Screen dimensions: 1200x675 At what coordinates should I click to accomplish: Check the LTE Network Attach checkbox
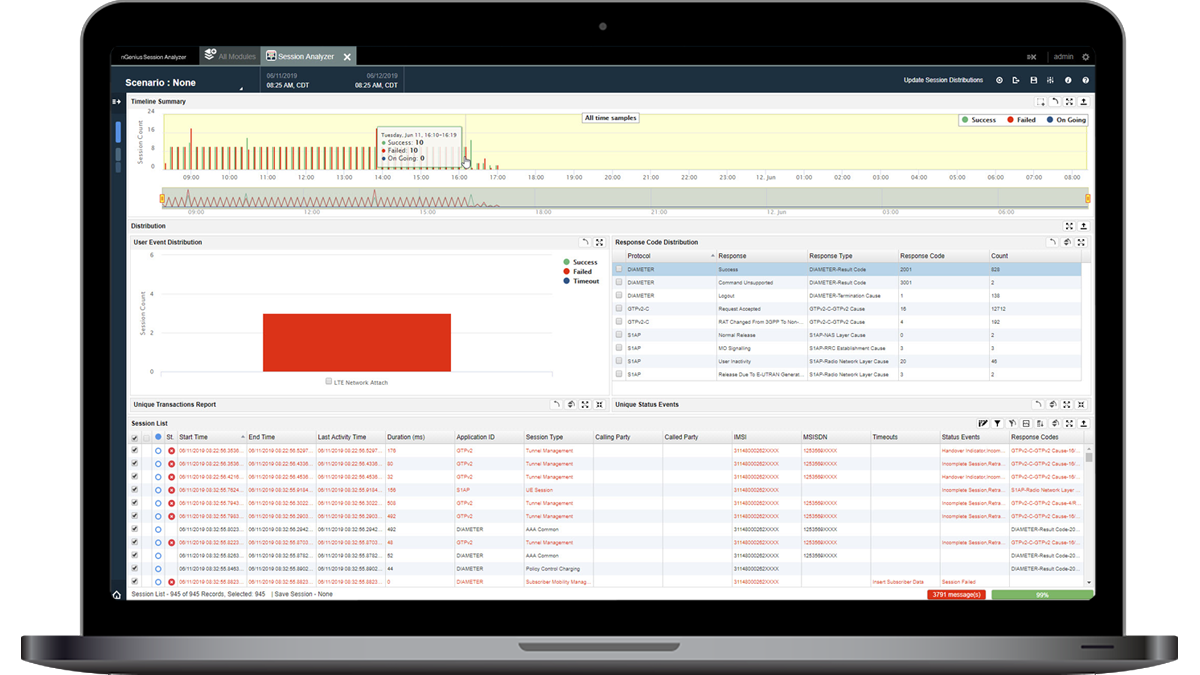[327, 381]
